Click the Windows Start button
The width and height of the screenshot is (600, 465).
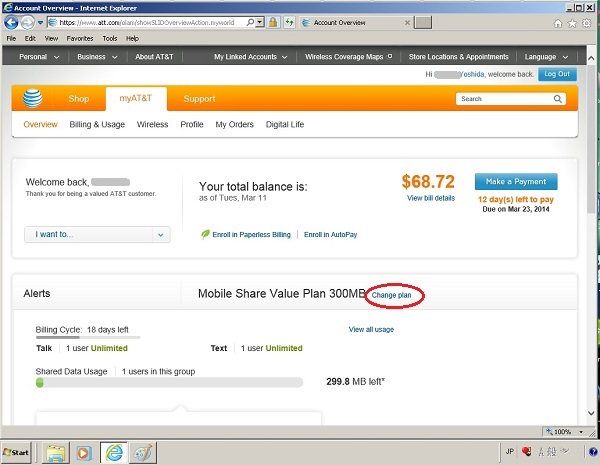16,453
